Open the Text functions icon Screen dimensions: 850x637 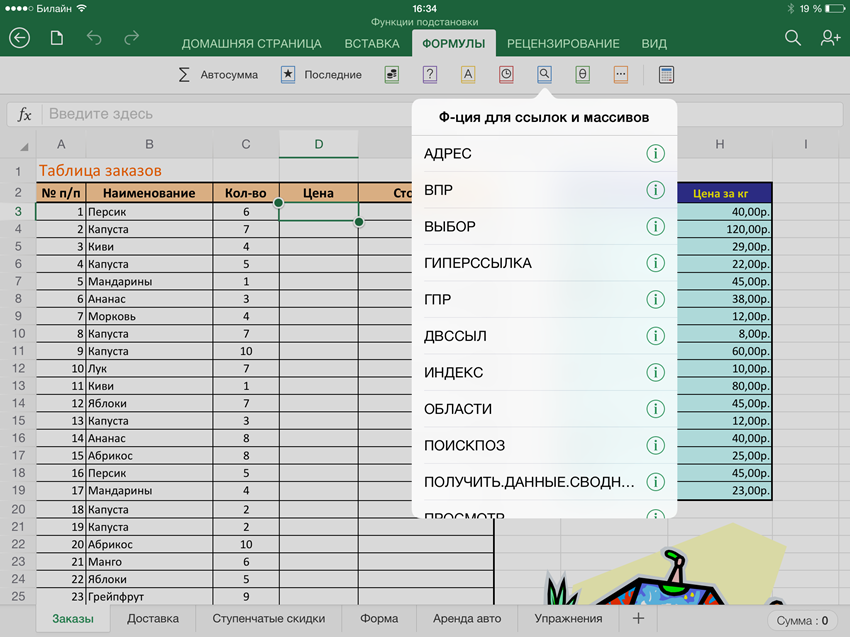(x=468, y=75)
